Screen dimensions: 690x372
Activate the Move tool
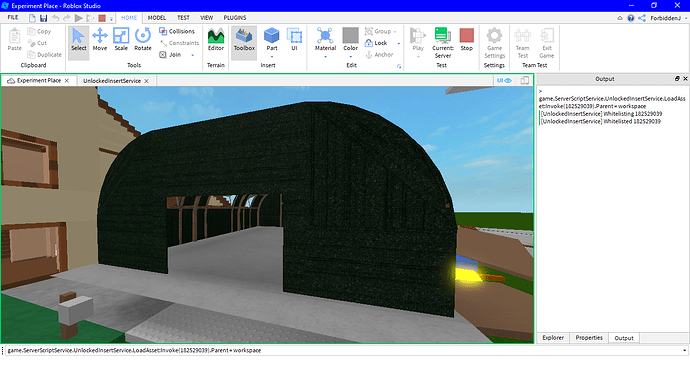tap(100, 40)
